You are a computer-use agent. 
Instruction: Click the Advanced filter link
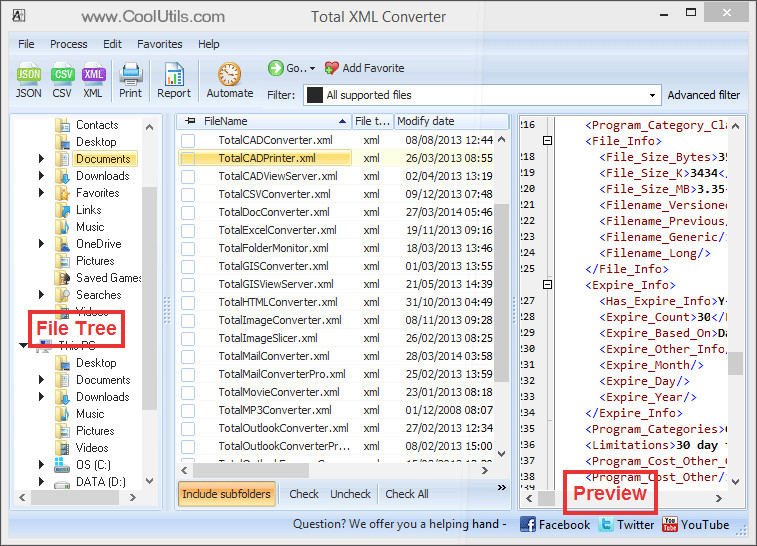703,95
